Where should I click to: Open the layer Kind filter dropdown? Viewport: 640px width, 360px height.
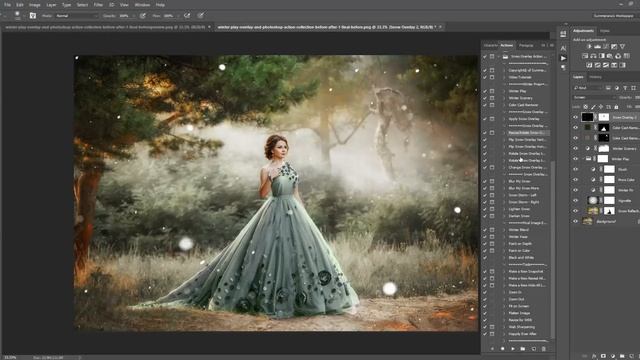coord(588,88)
